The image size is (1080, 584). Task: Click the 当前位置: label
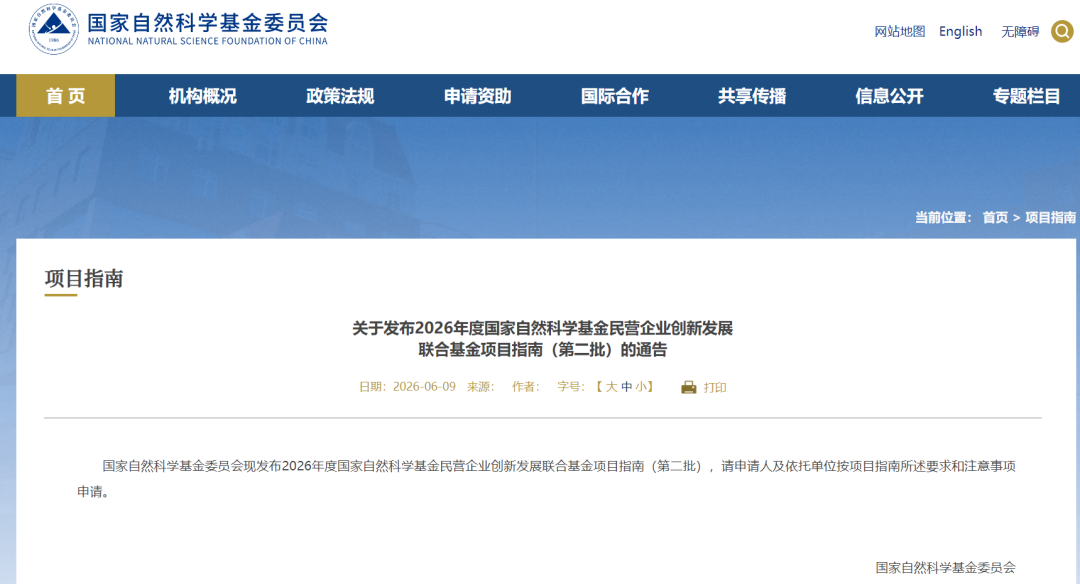pyautogui.click(x=943, y=218)
